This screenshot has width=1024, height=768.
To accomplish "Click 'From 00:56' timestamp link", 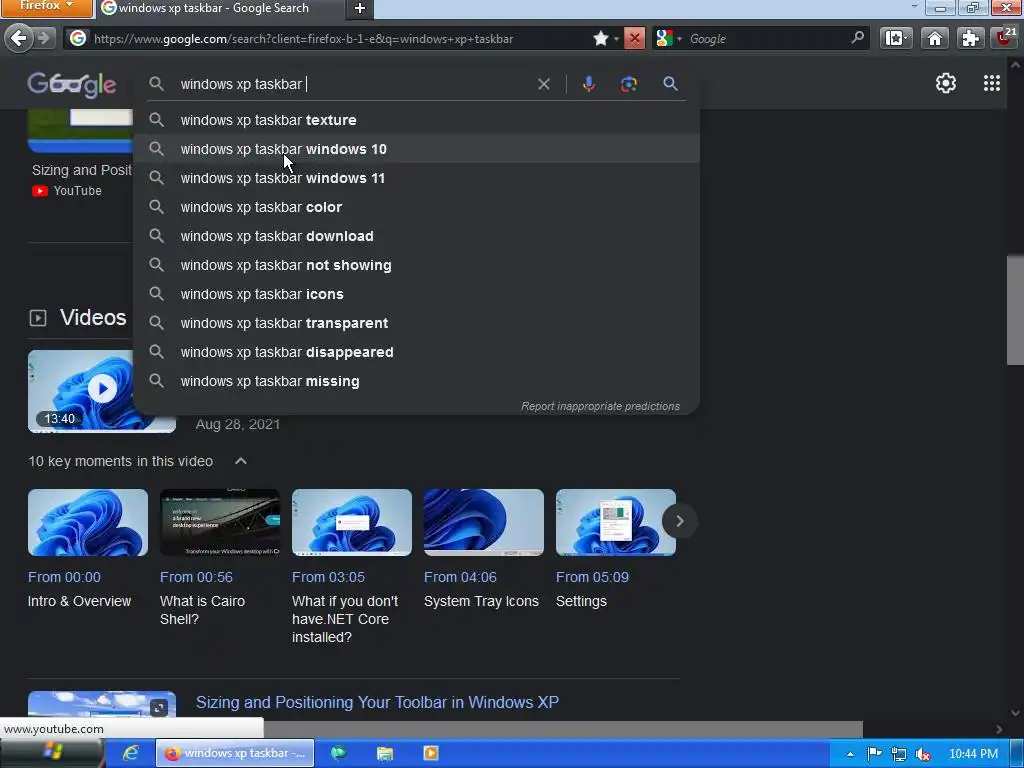I will coord(196,577).
